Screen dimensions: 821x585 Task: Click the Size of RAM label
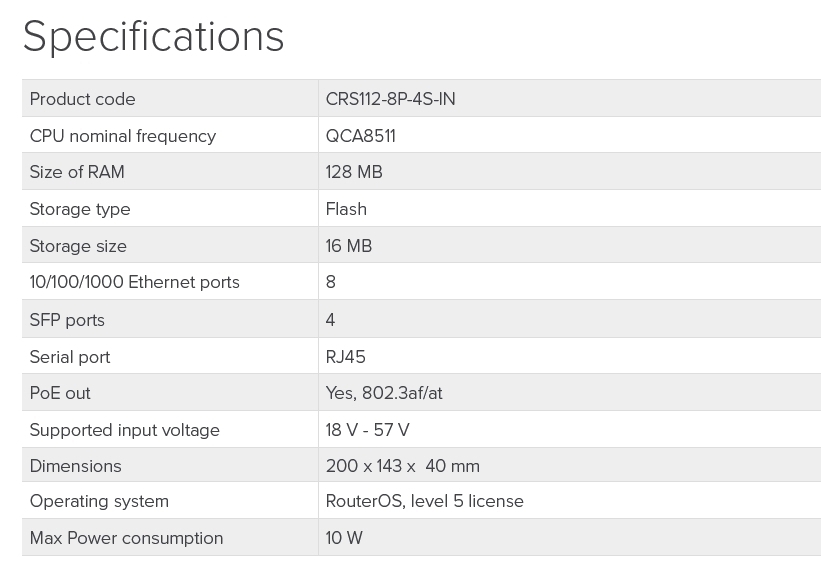[77, 172]
